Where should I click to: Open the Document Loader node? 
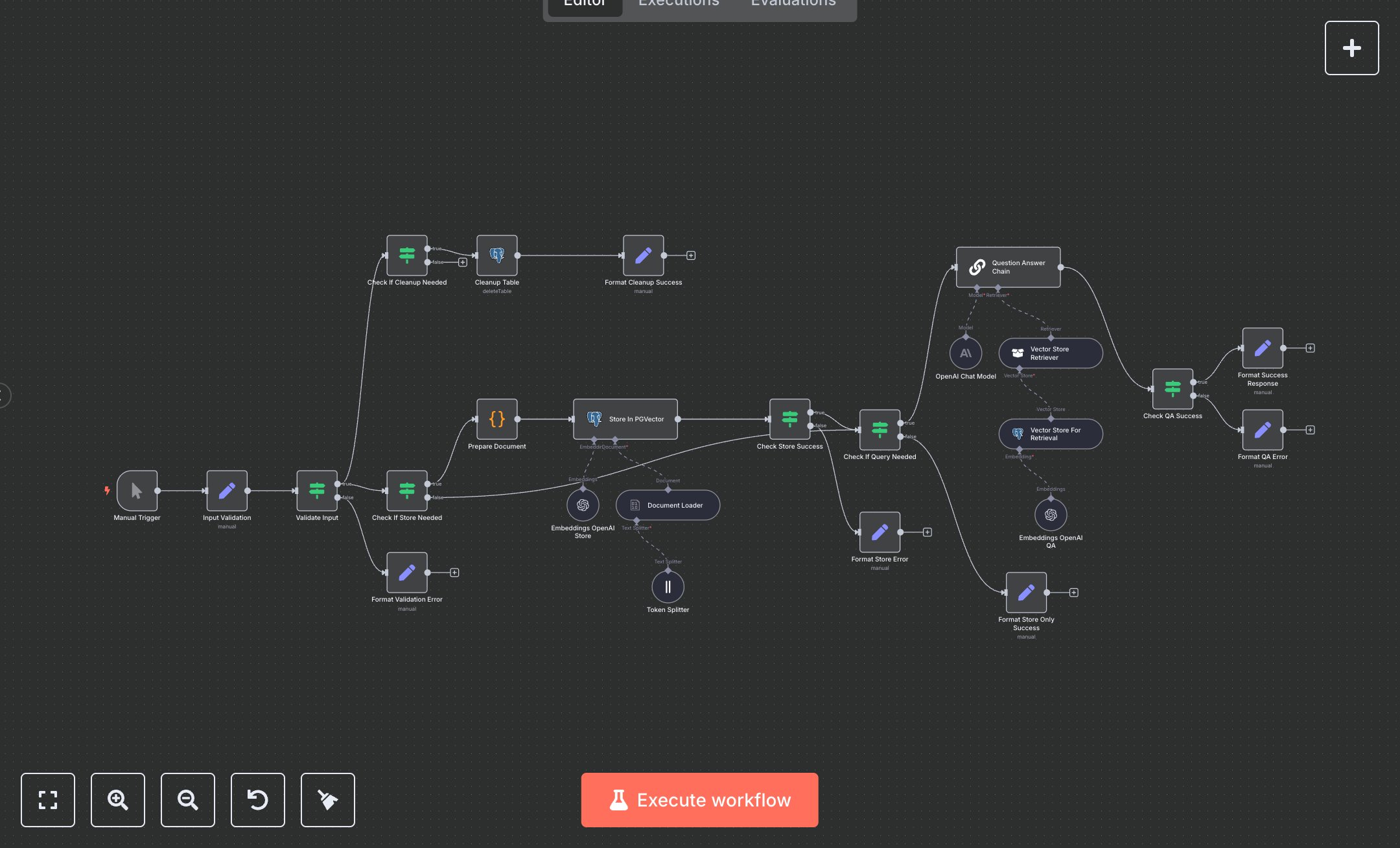(667, 505)
